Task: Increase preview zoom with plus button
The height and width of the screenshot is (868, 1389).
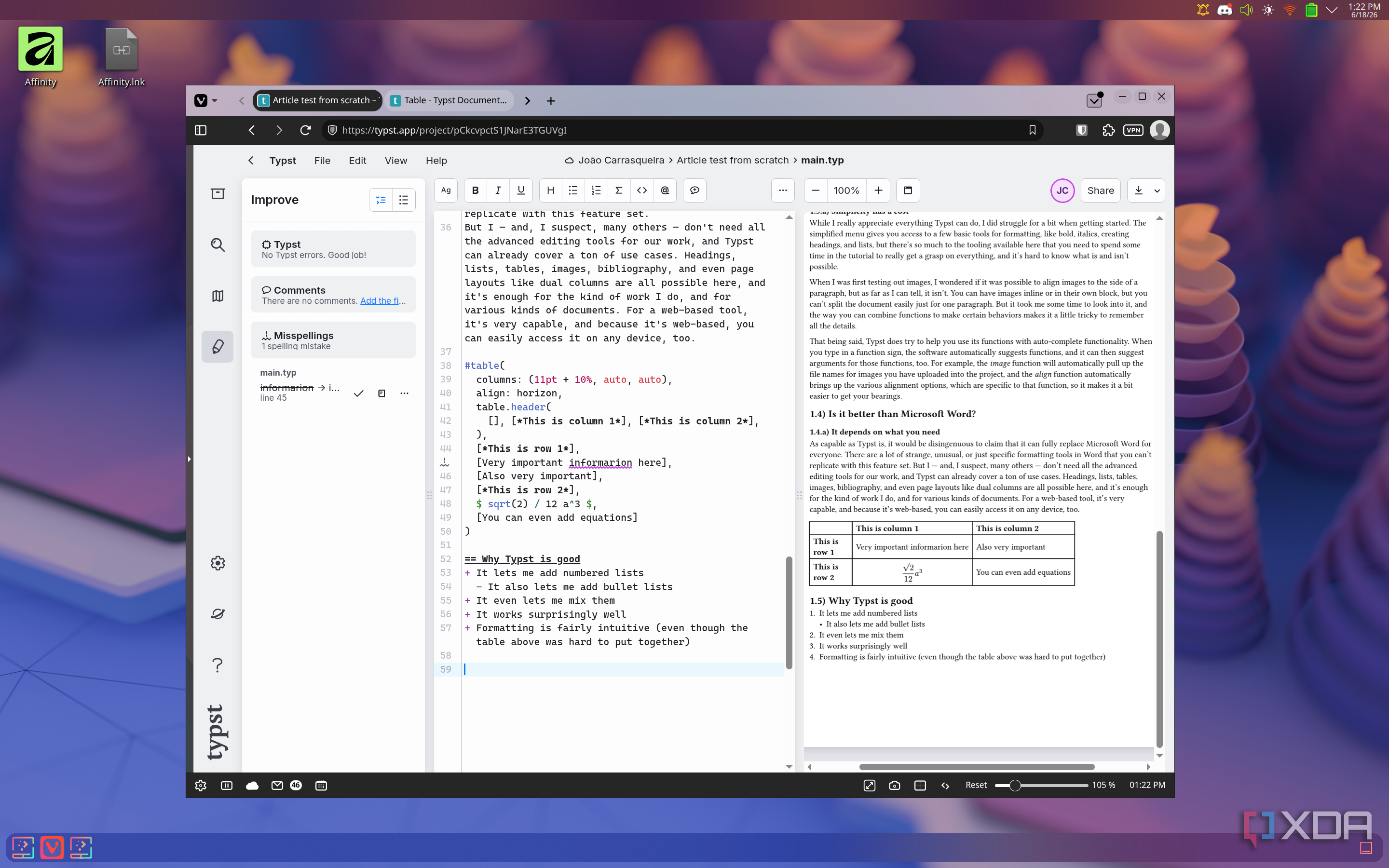Action: point(878,190)
